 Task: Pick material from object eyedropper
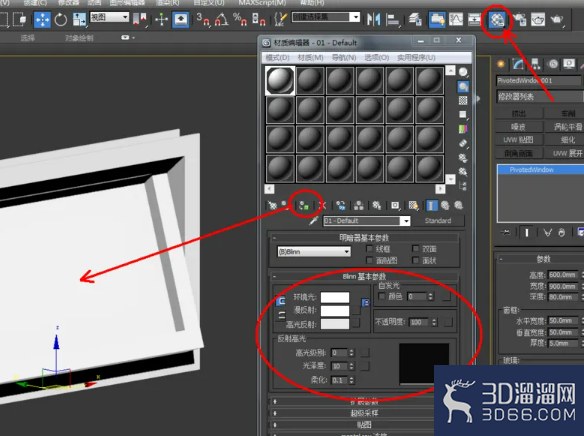(314, 221)
